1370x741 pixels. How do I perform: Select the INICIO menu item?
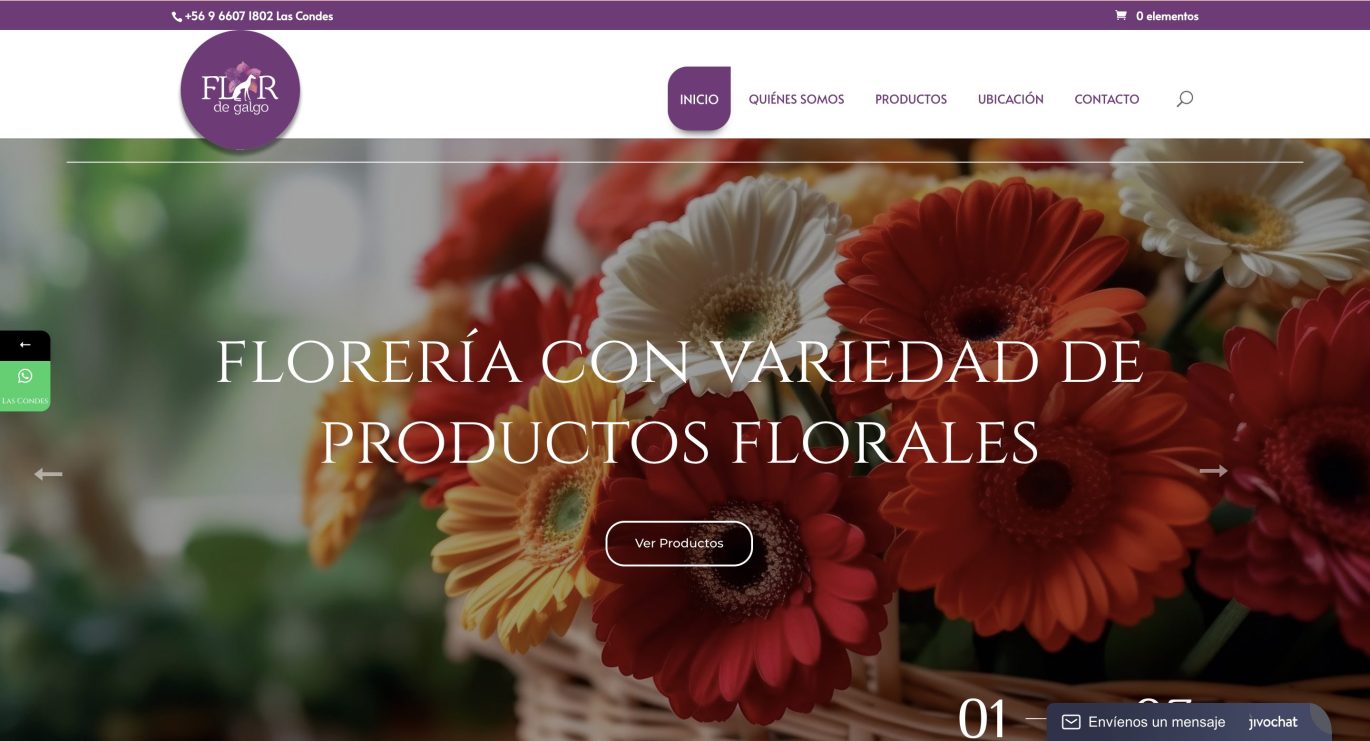[699, 99]
